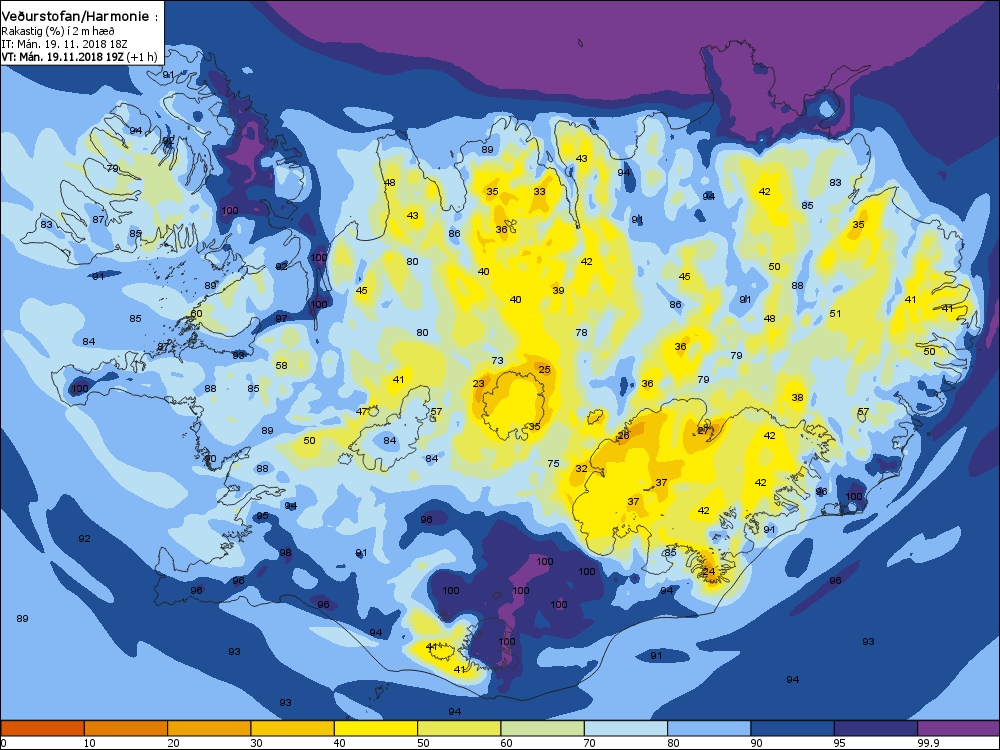Click the purple legend swatch above 99.9
Image resolution: width=1000 pixels, height=750 pixels.
click(x=959, y=728)
